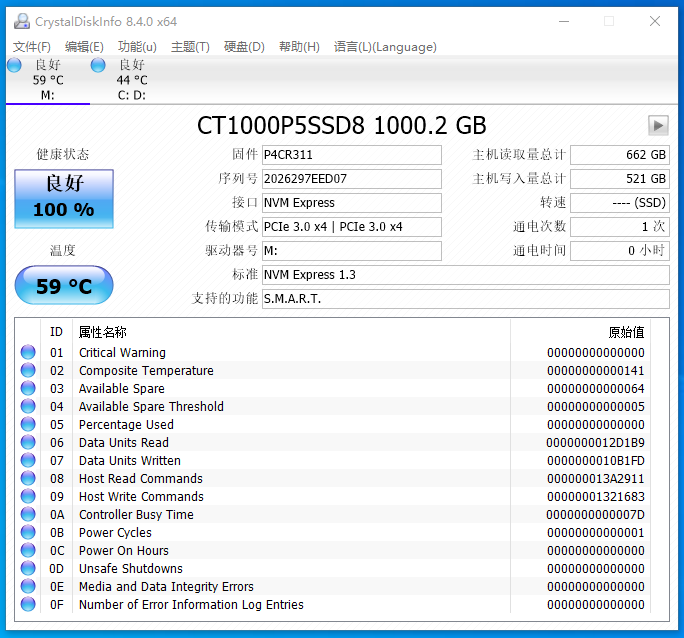Click the firmware field P4CR311
684x638 pixels.
[x=350, y=155]
